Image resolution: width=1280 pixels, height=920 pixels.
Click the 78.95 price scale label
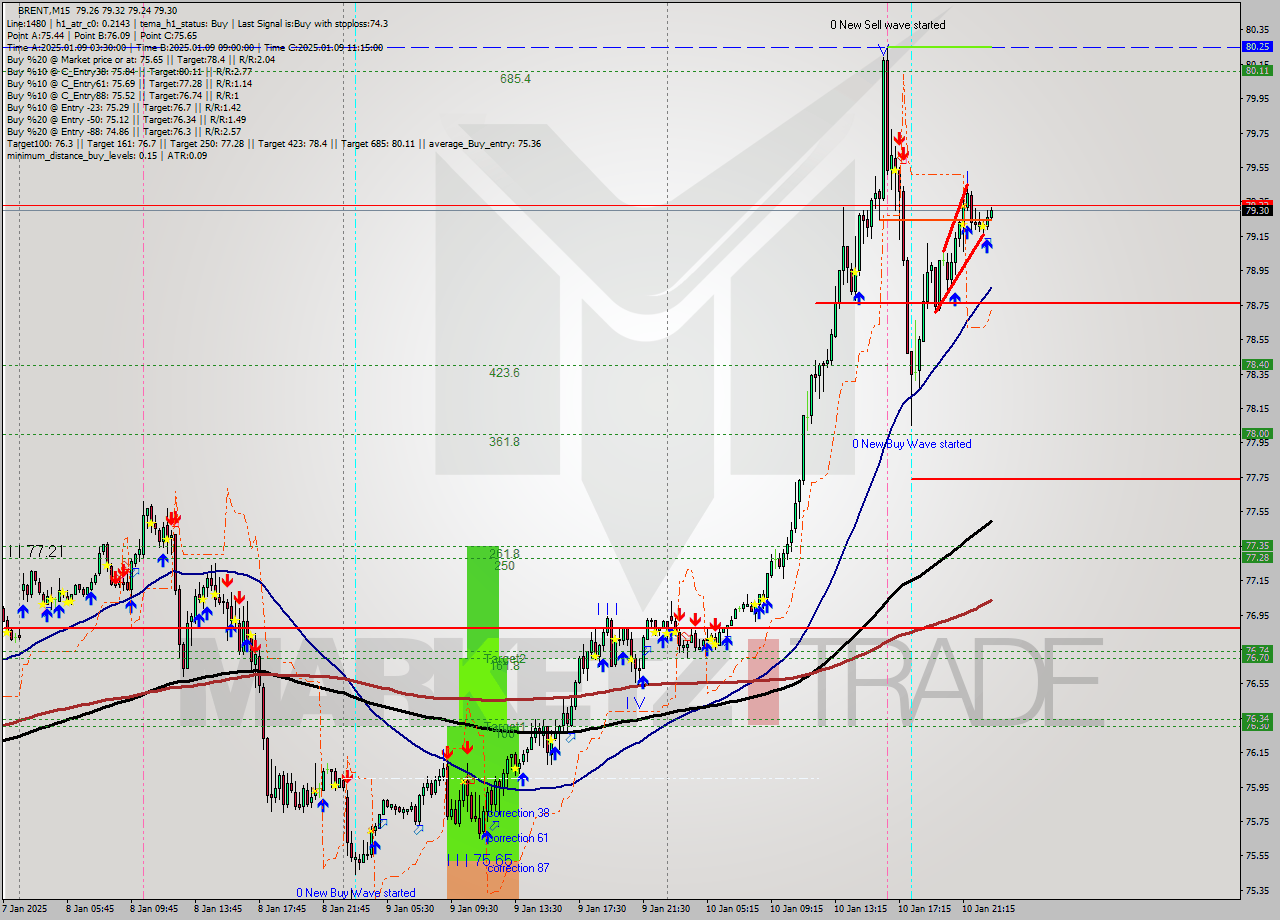click(1257, 271)
